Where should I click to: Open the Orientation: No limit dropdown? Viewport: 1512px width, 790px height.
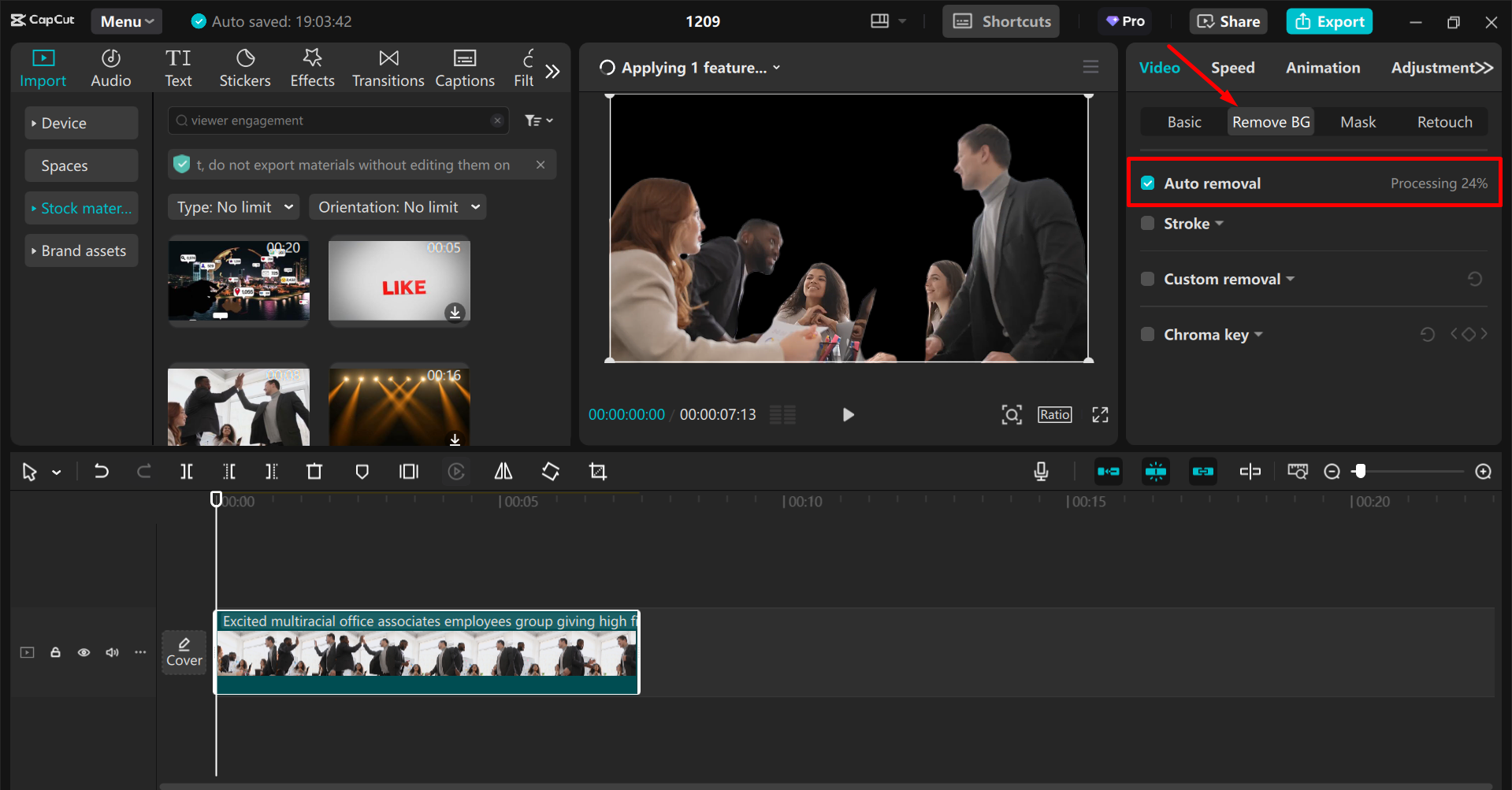(398, 207)
